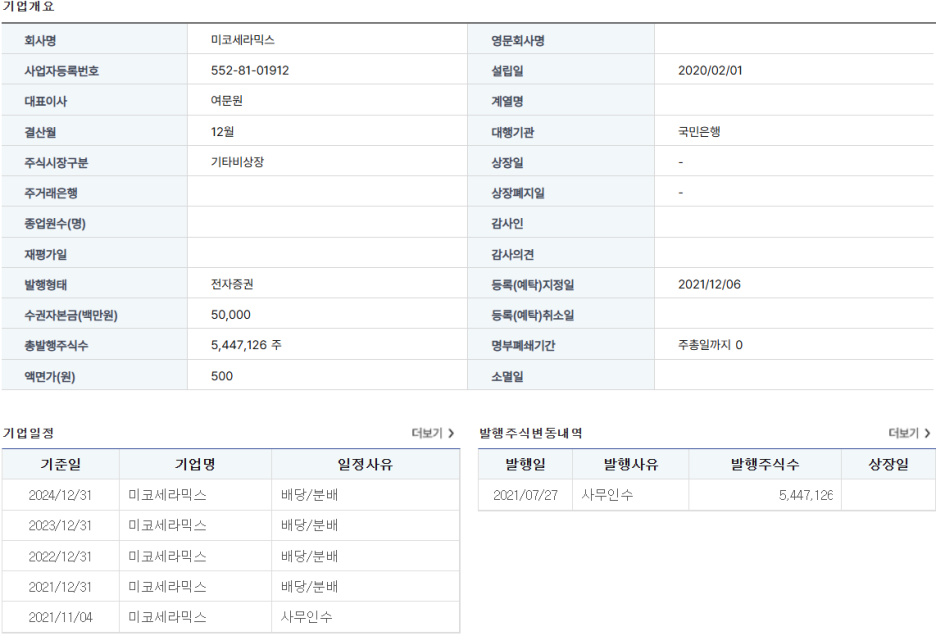Click the CEO name 여문원
This screenshot has height=636, width=936.
pyautogui.click(x=226, y=101)
